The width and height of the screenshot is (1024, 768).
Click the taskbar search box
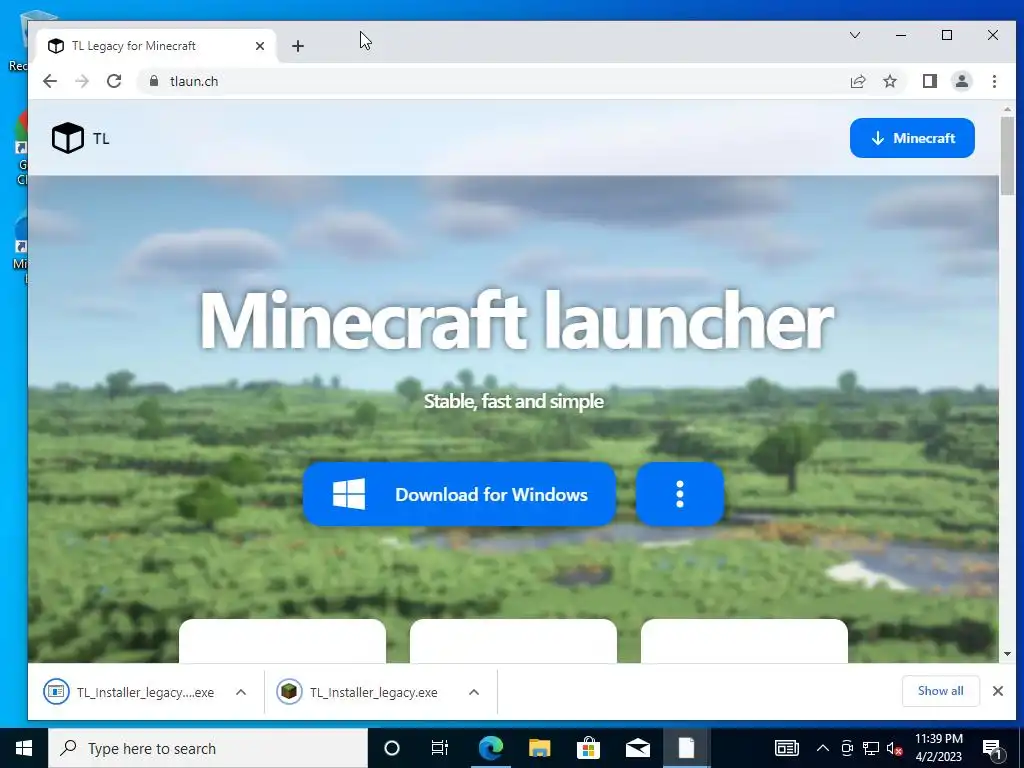point(208,748)
